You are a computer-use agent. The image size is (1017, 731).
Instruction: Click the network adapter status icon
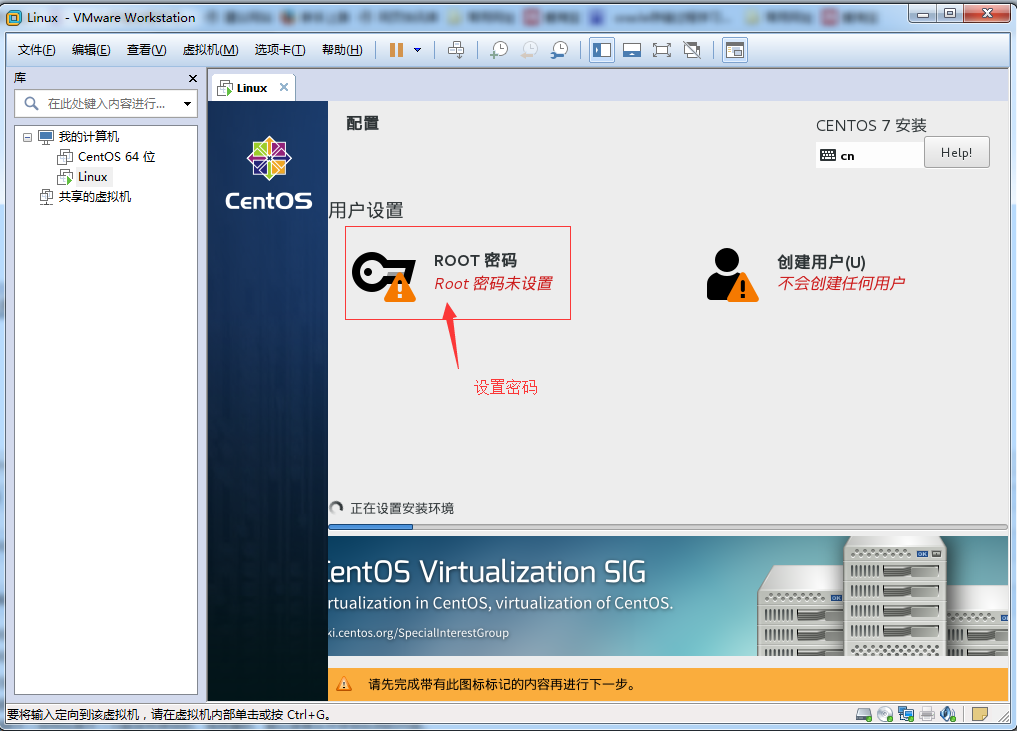coord(906,715)
